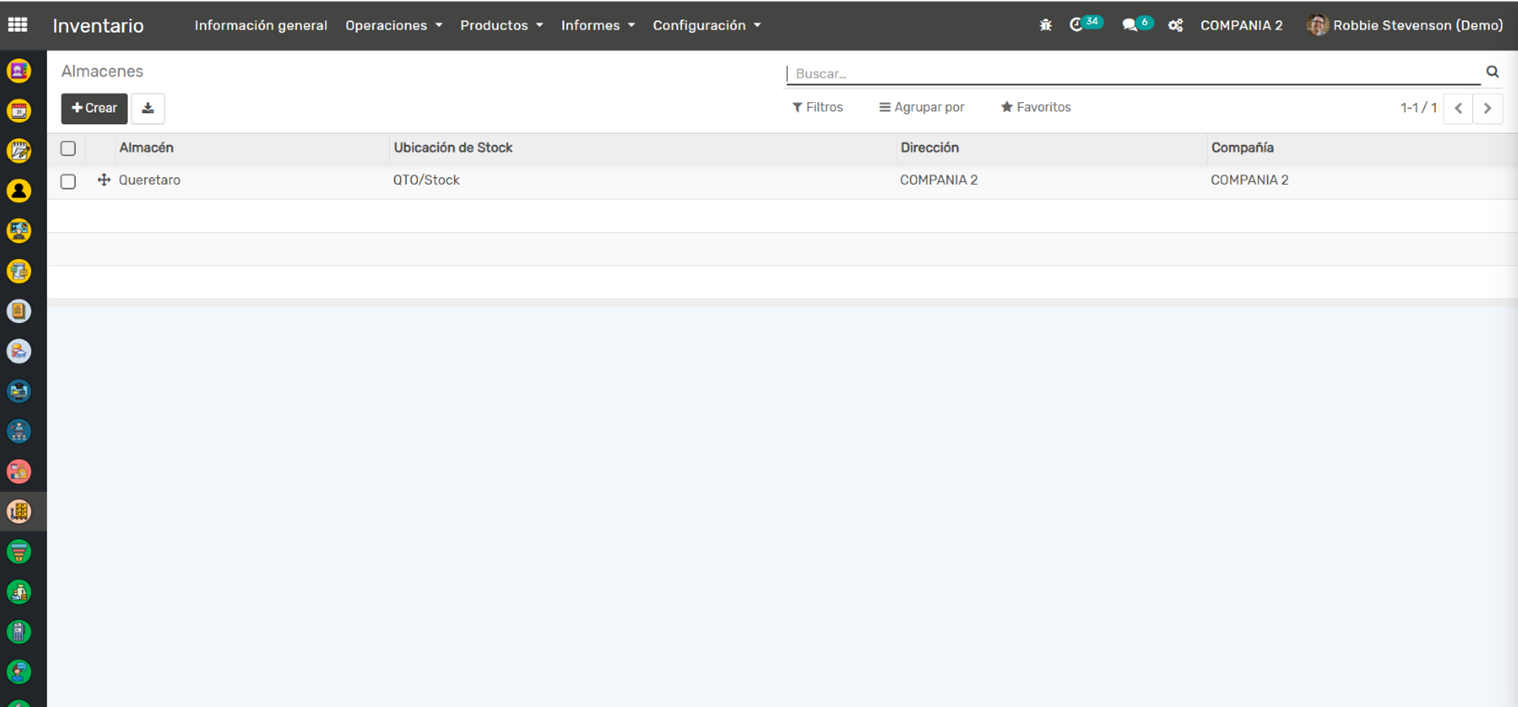Open the Informes dropdown menu
This screenshot has height=707, width=1518.
tap(597, 25)
